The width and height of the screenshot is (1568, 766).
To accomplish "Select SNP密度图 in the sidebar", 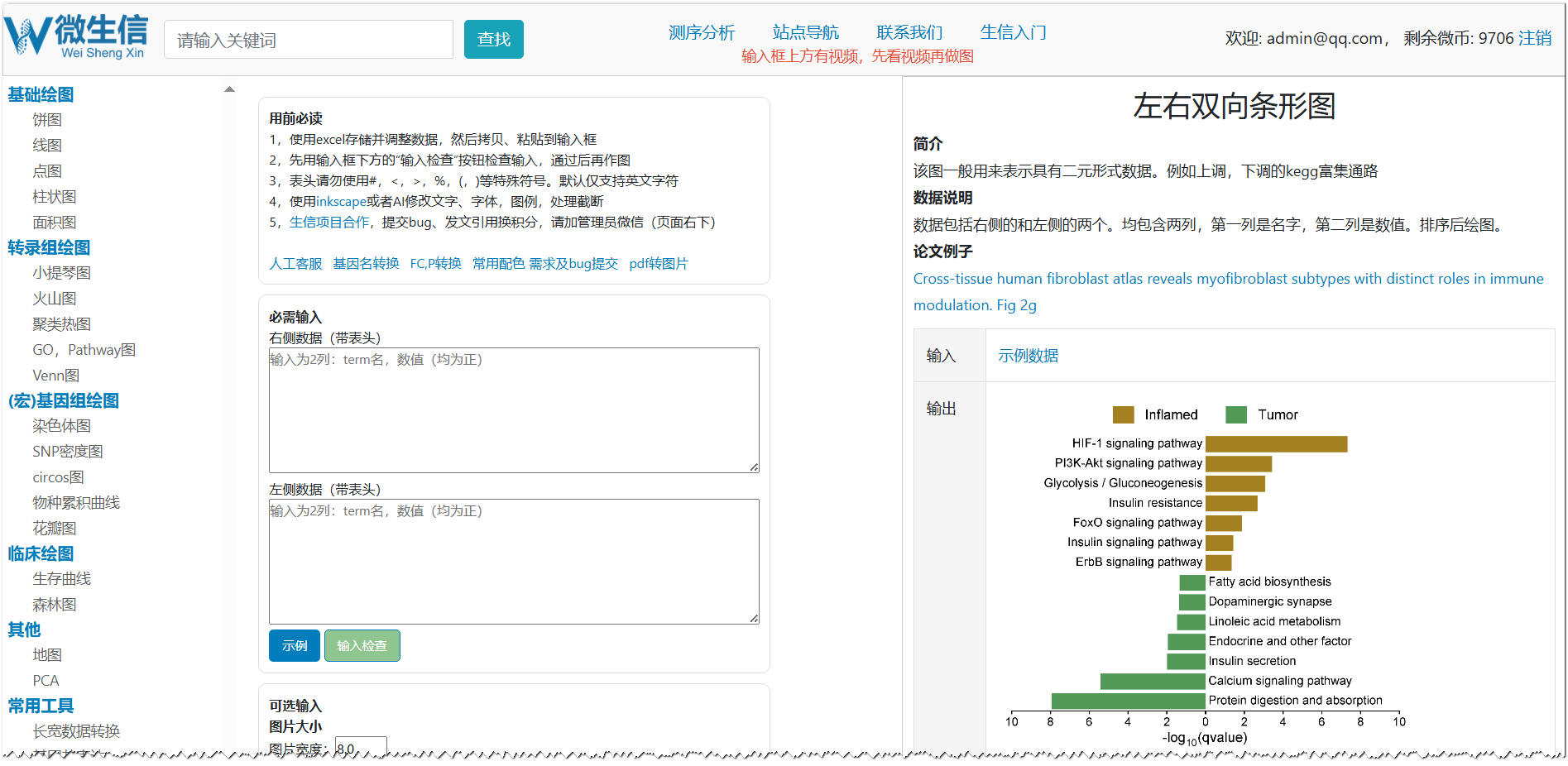I will (68, 452).
